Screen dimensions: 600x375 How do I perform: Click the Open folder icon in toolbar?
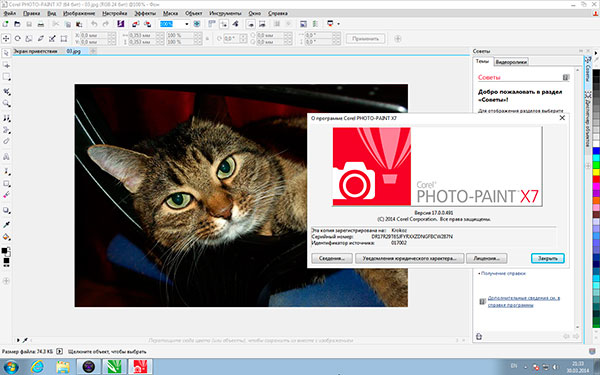pos(17,24)
